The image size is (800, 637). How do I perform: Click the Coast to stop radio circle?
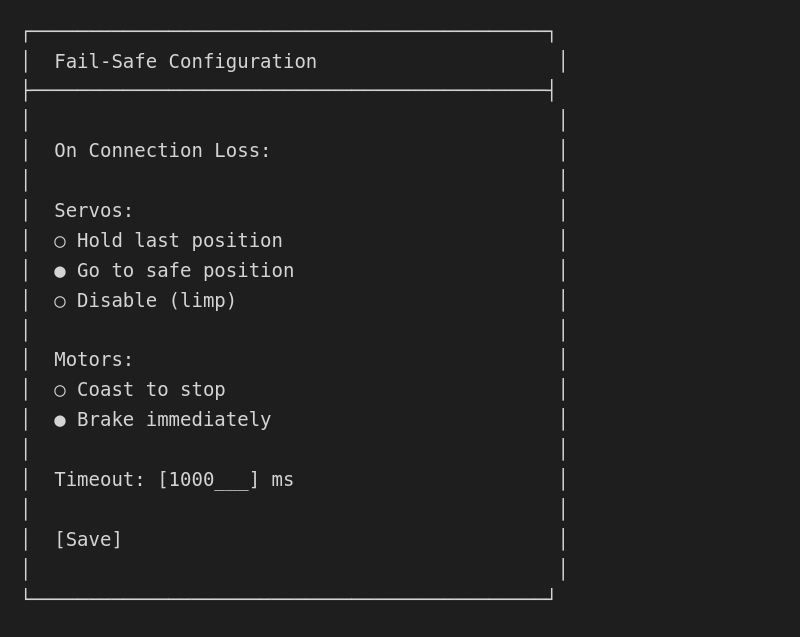[59, 389]
